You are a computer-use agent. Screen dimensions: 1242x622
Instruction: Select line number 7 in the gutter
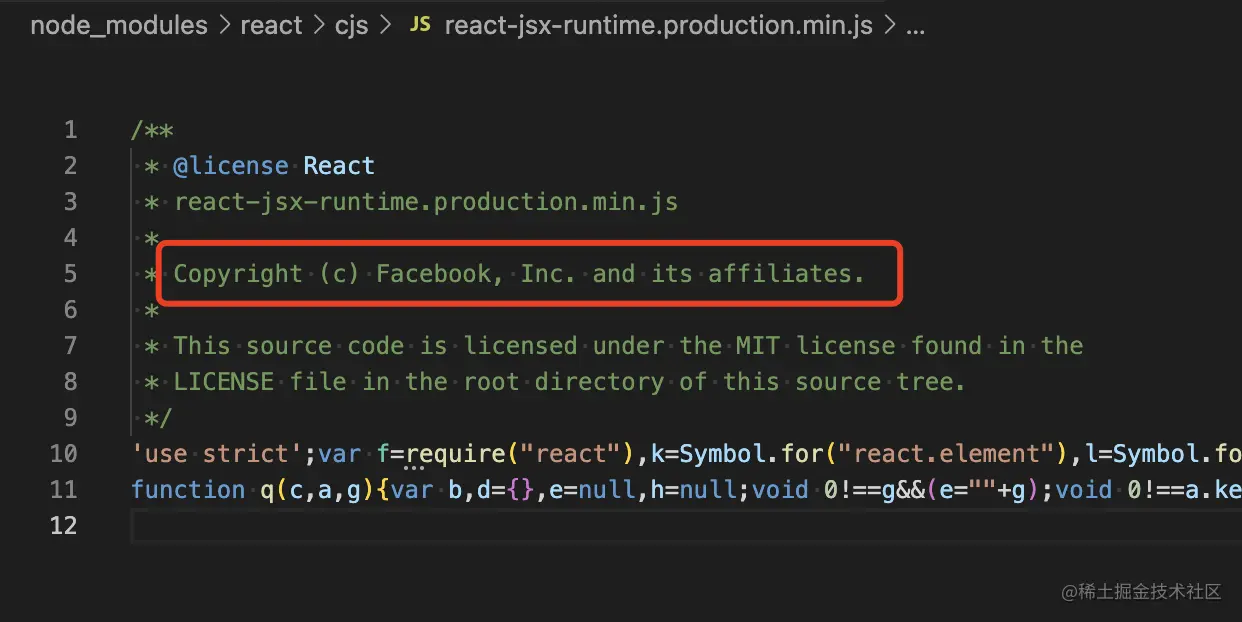(70, 346)
